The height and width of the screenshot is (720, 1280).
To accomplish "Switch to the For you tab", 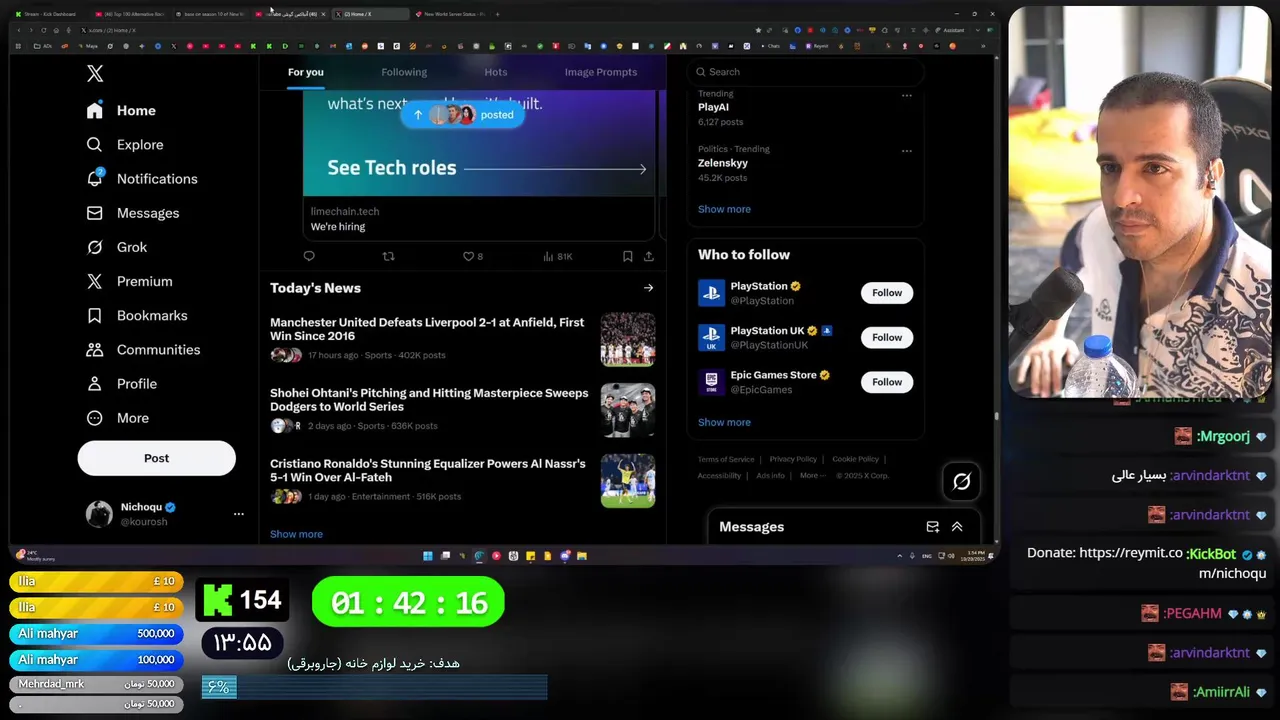I will [306, 72].
